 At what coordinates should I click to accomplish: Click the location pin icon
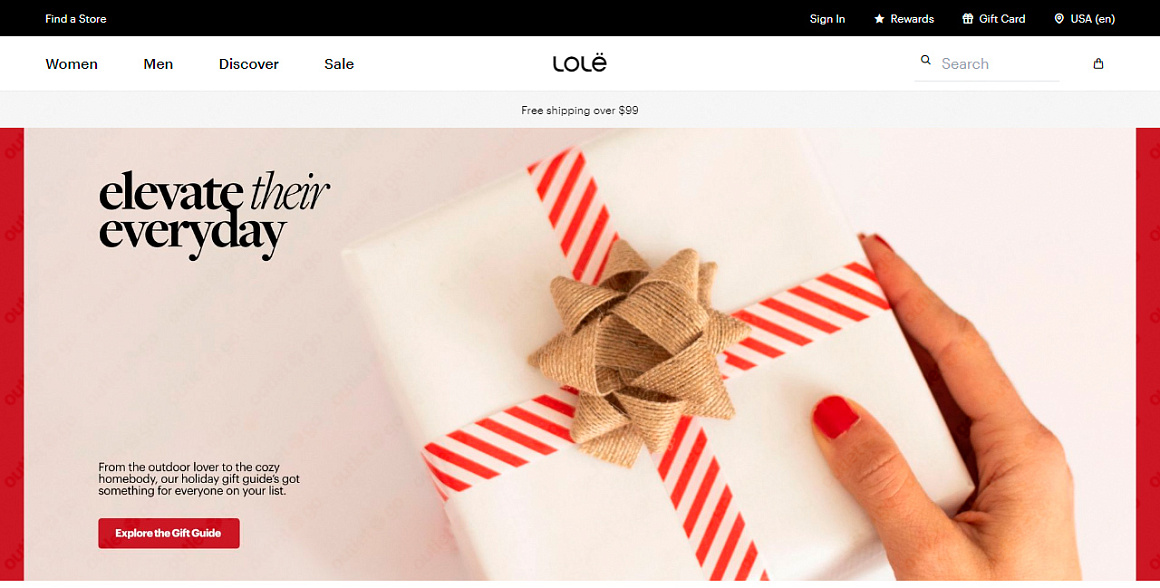pyautogui.click(x=1059, y=18)
